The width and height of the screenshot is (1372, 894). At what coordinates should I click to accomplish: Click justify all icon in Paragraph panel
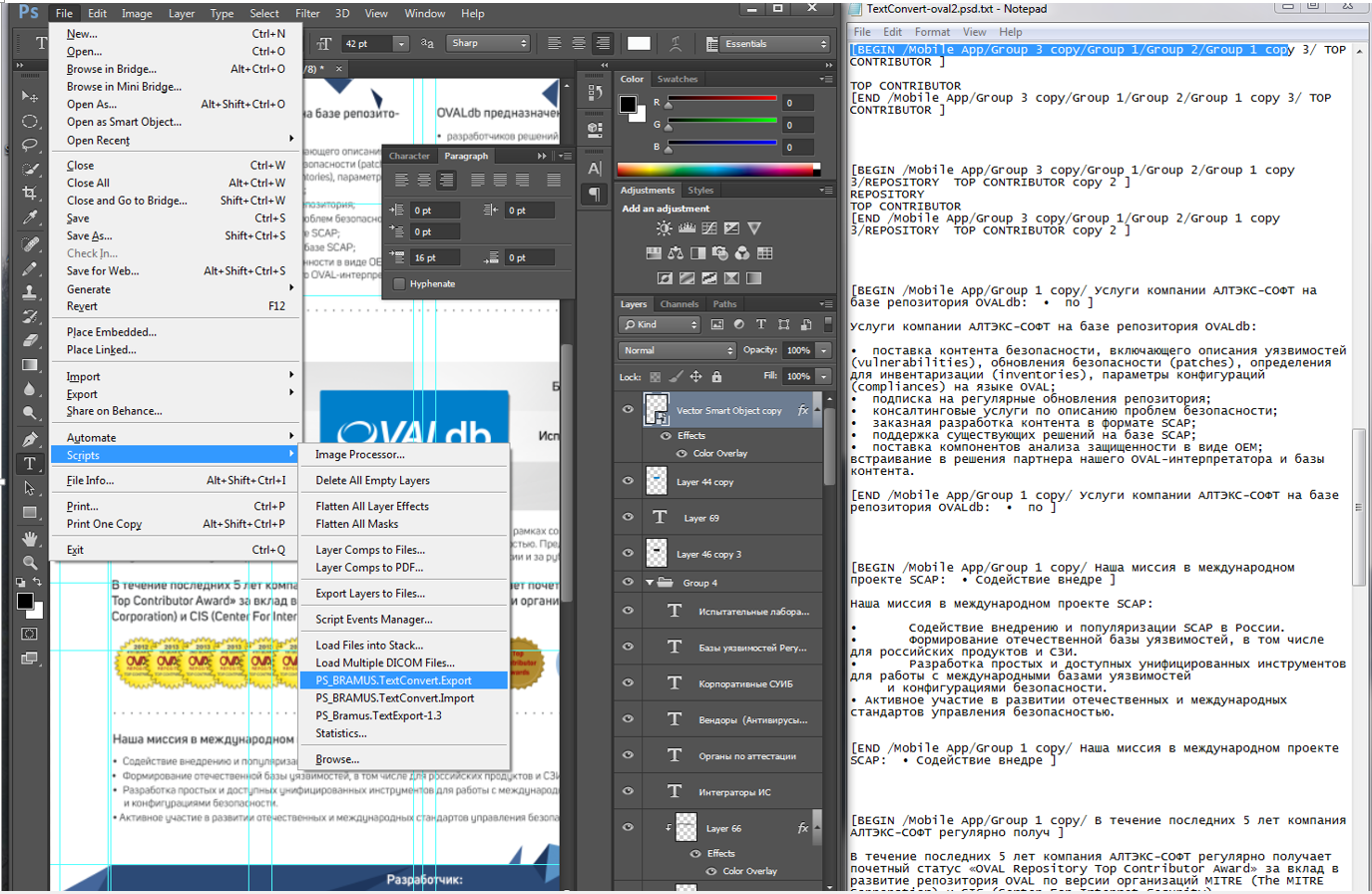[x=554, y=181]
